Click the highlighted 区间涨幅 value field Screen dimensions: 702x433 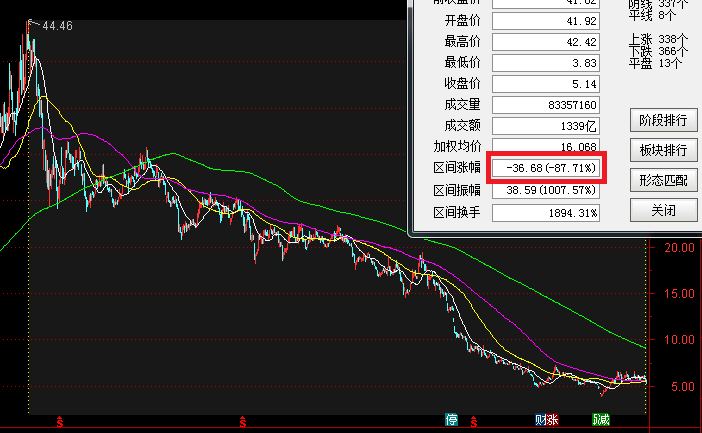551,167
